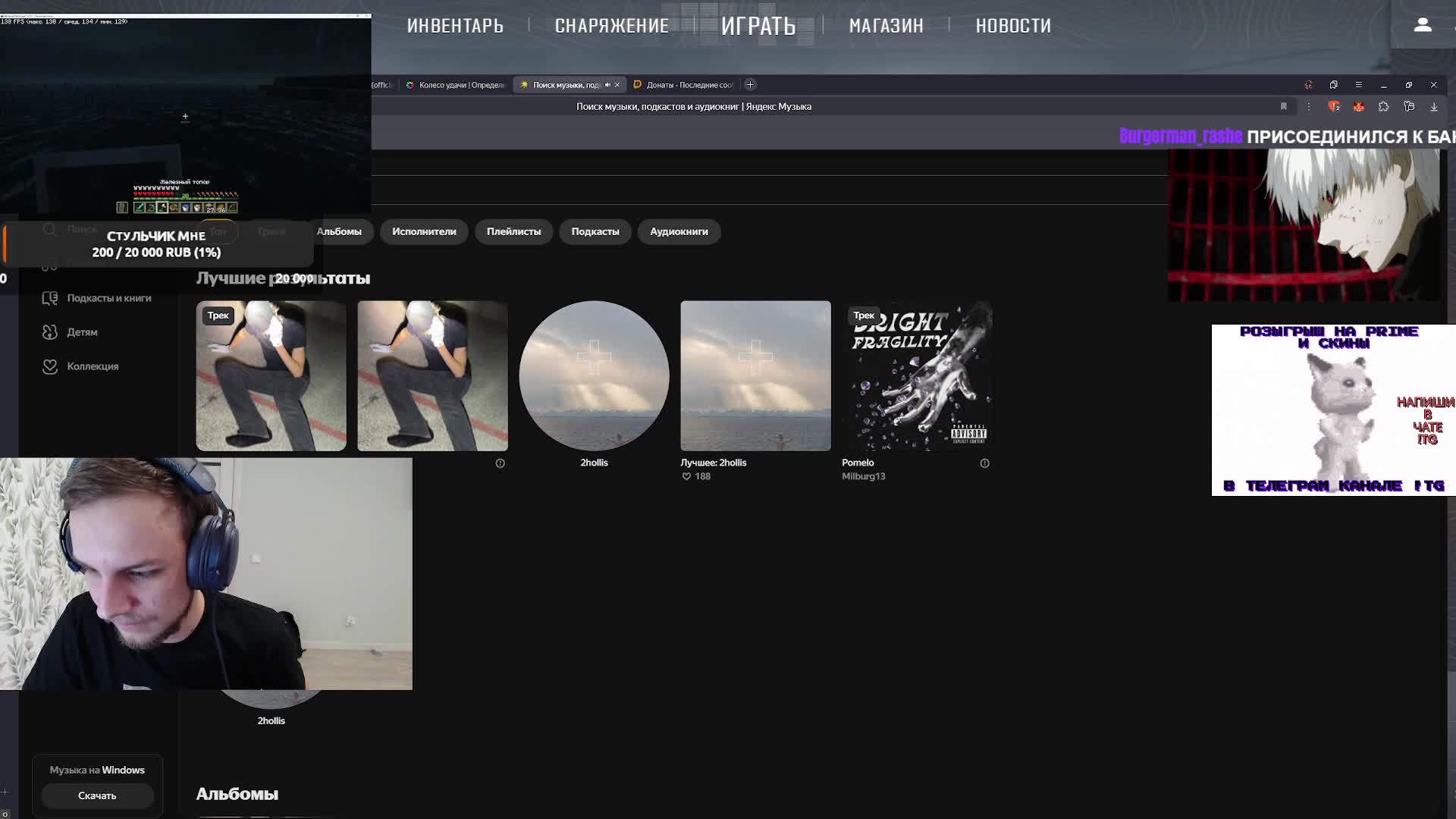Open the browser collections sidebar icon
The width and height of the screenshot is (1456, 819).
(1409, 107)
